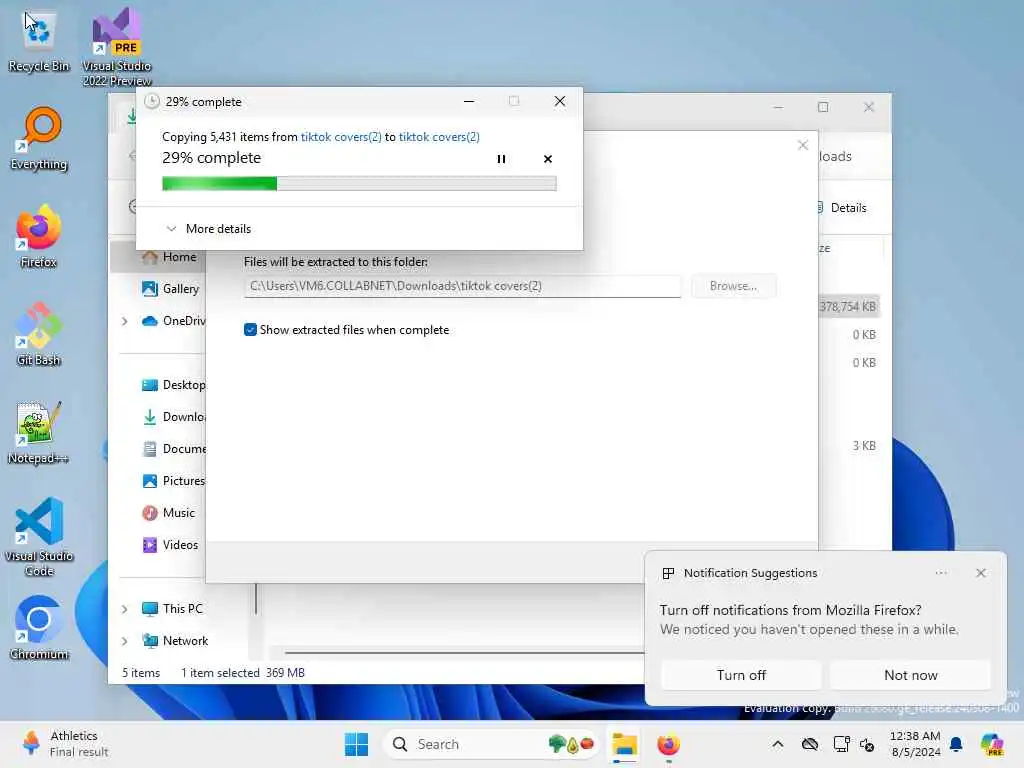The width and height of the screenshot is (1024, 768).
Task: Expand the This PC tree node
Action: [x=125, y=609]
